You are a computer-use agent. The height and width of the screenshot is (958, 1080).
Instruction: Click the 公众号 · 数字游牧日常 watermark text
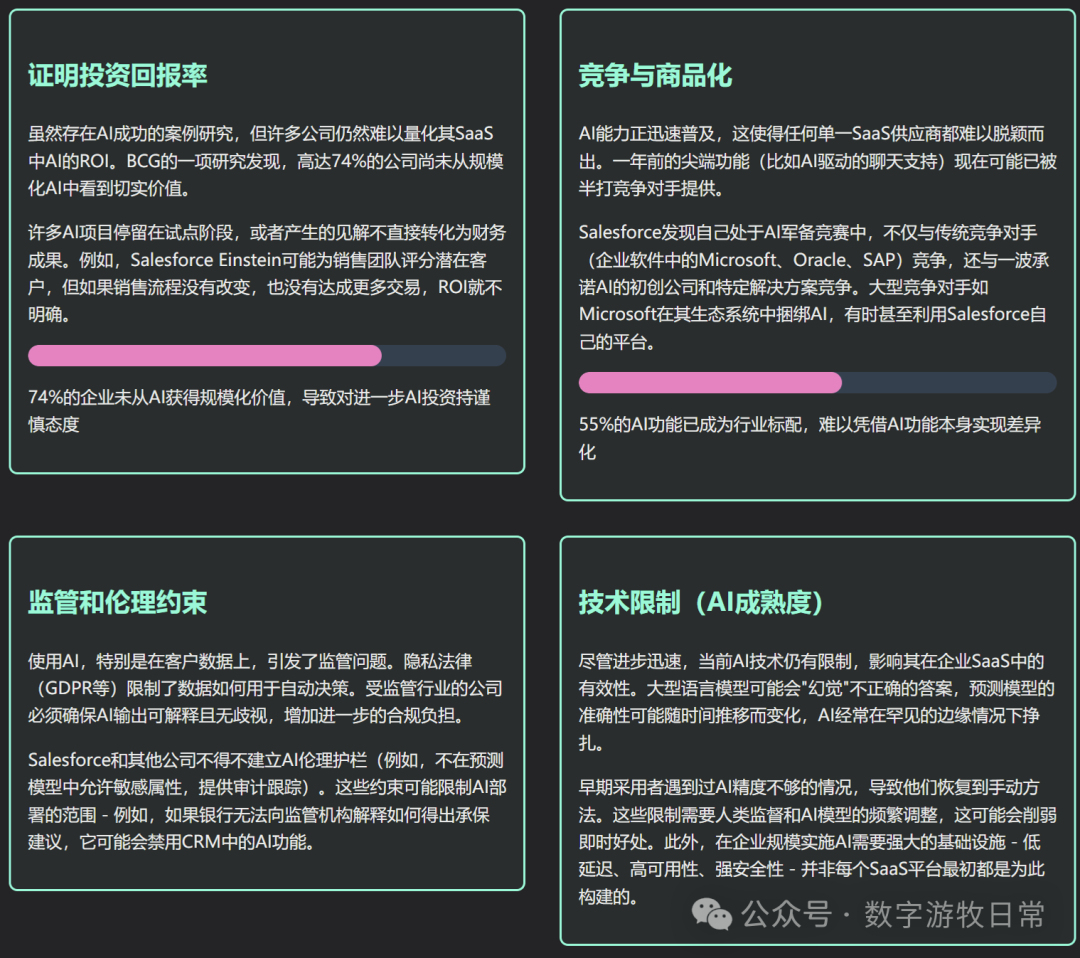tap(892, 914)
